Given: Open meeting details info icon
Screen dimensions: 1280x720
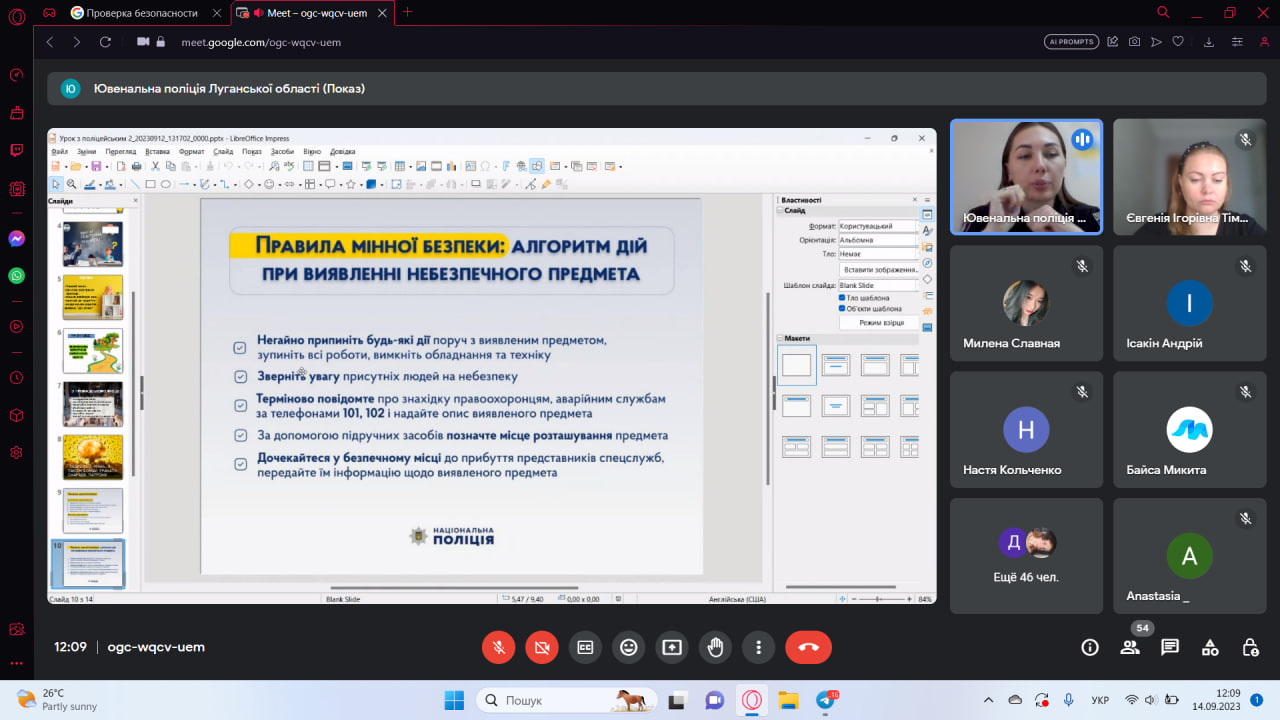Looking at the screenshot, I should pyautogui.click(x=1090, y=647).
